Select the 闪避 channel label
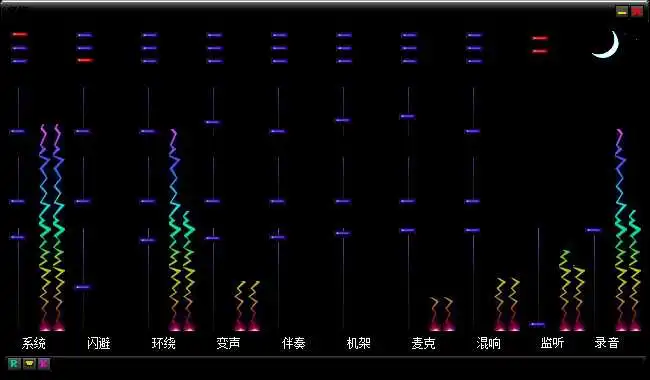 click(99, 343)
